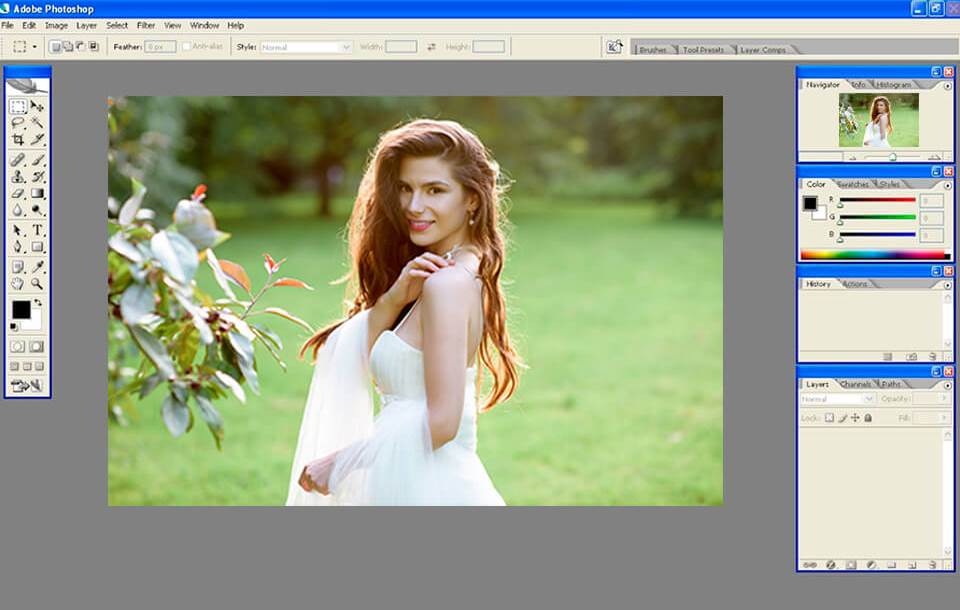Open the Style dropdown in the options bar
The image size is (960, 610).
(x=345, y=46)
